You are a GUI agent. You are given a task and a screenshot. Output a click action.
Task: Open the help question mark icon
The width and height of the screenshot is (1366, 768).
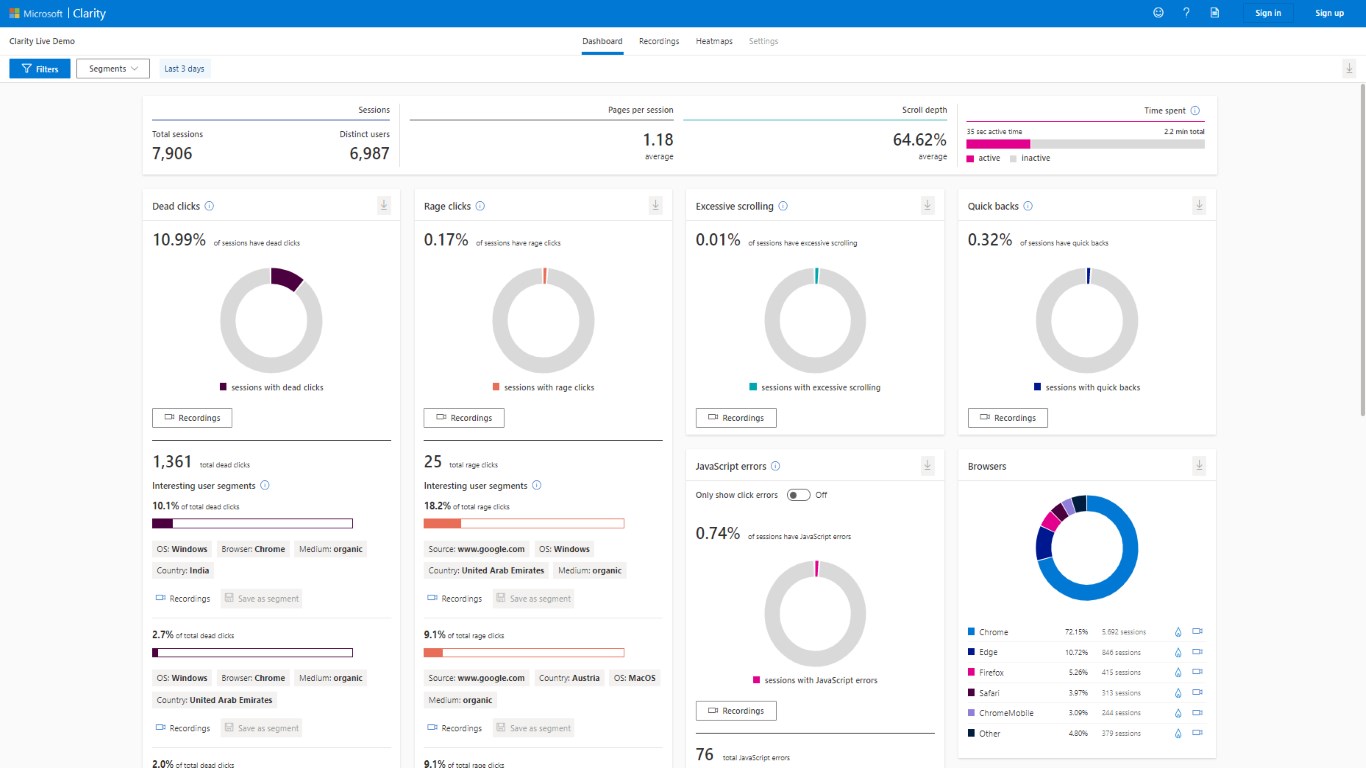pos(1186,13)
